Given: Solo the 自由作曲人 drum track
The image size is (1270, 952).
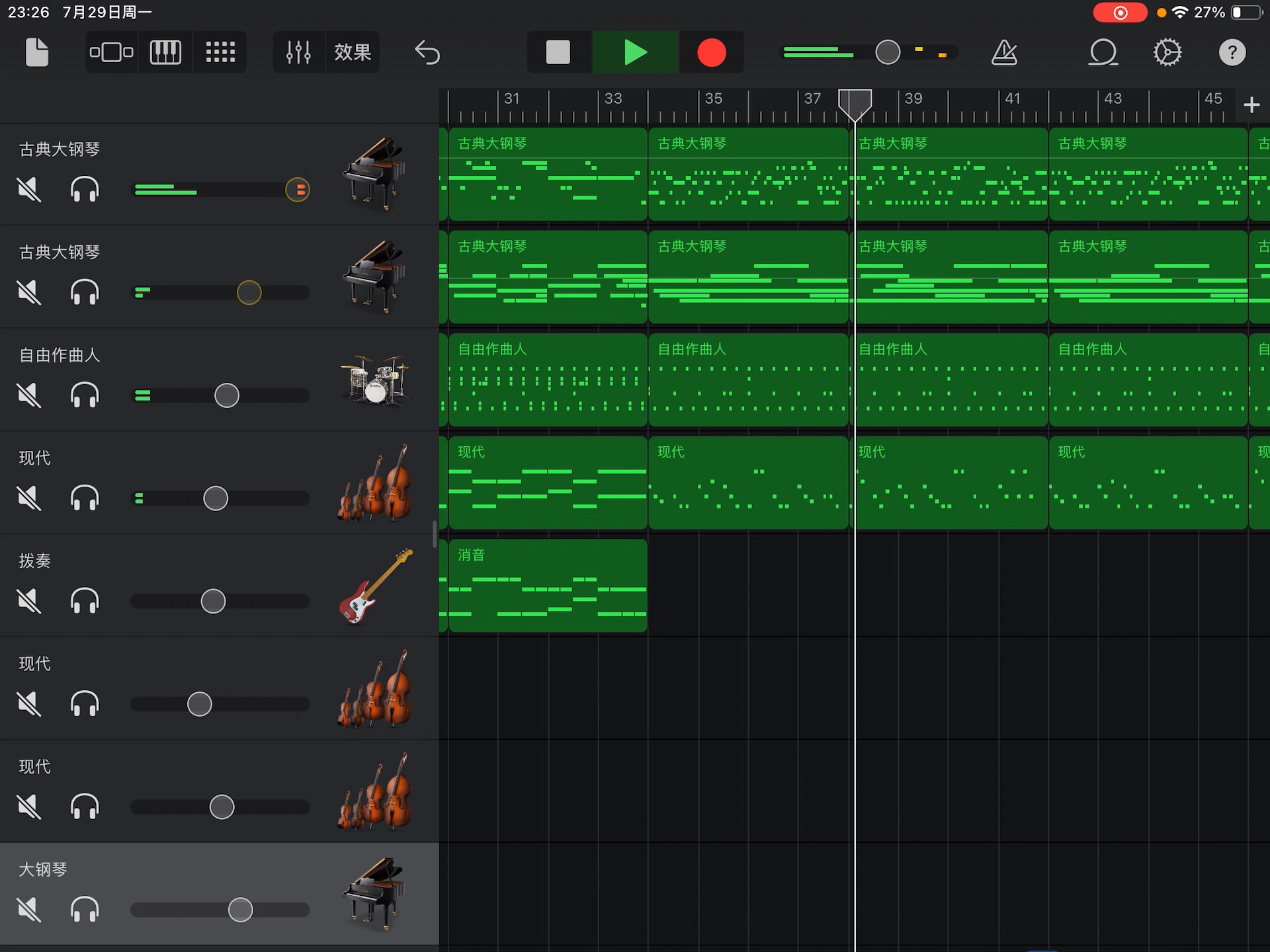Looking at the screenshot, I should tap(85, 395).
